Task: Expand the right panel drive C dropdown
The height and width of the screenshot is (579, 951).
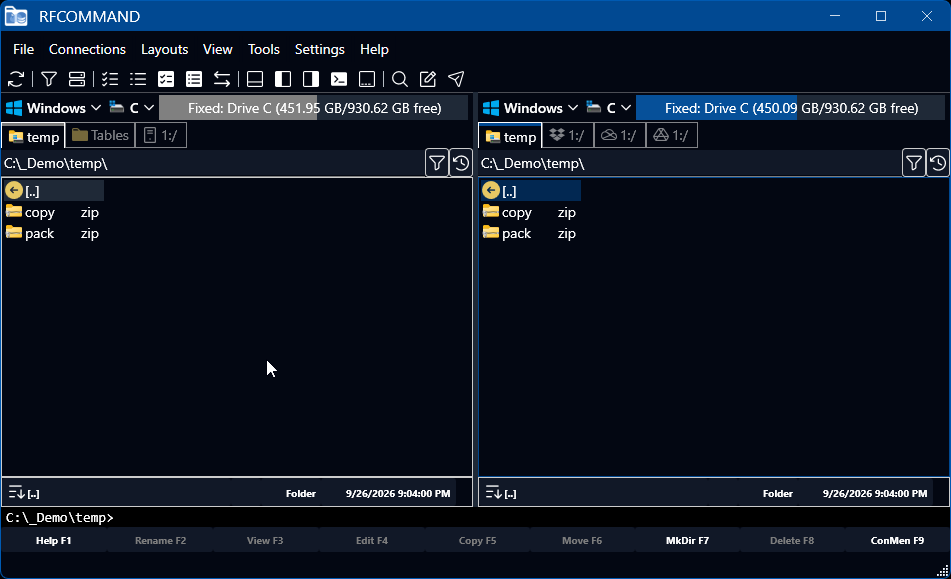Action: pos(609,108)
